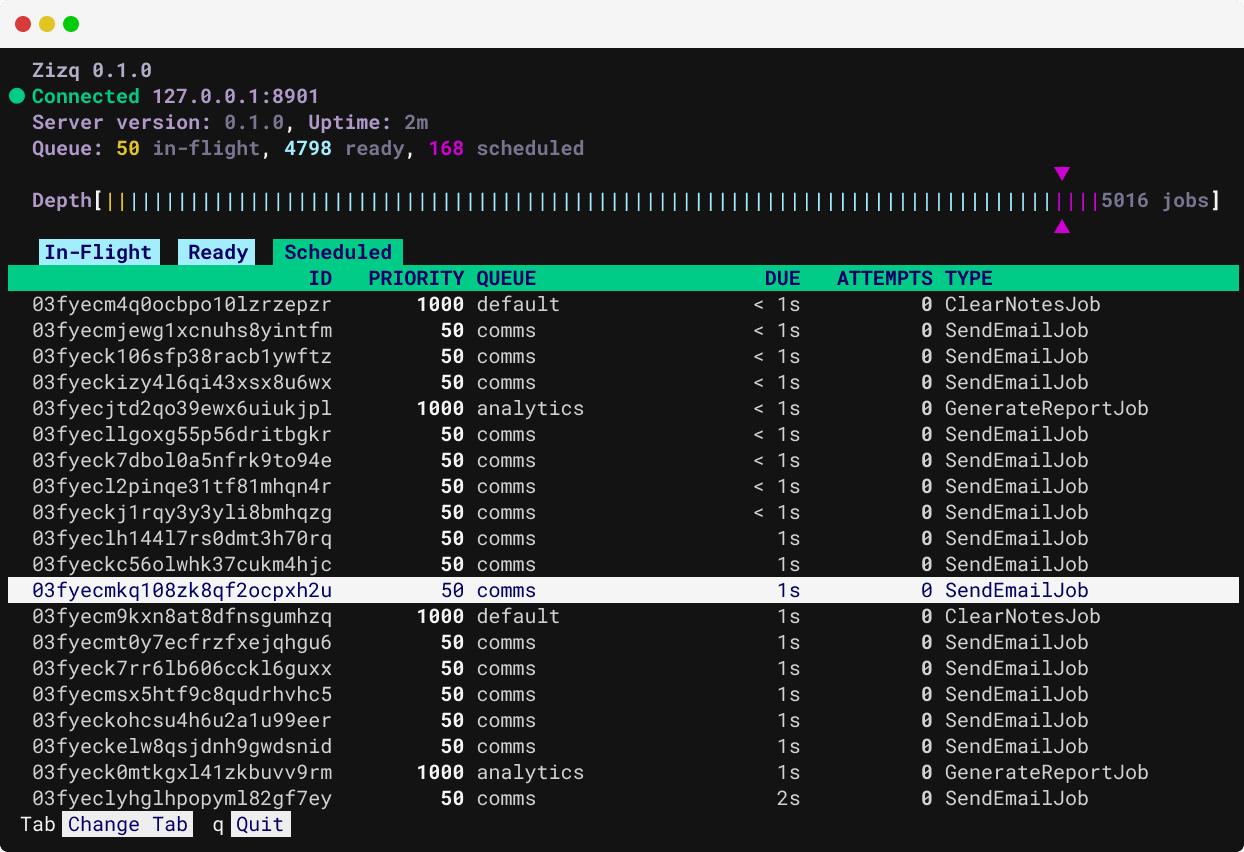Click the TYPE column header
Screen dimensions: 1244x852
pos(969,278)
